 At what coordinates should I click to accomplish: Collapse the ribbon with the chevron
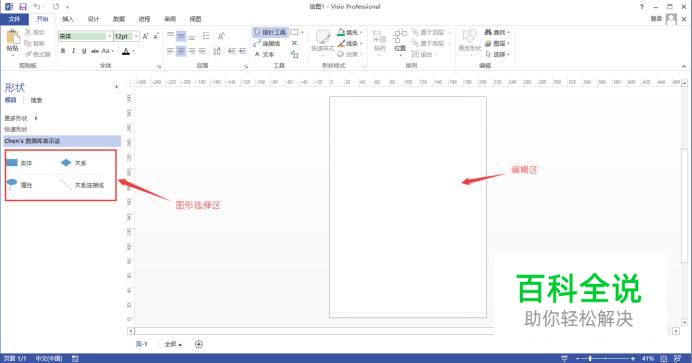(x=684, y=66)
